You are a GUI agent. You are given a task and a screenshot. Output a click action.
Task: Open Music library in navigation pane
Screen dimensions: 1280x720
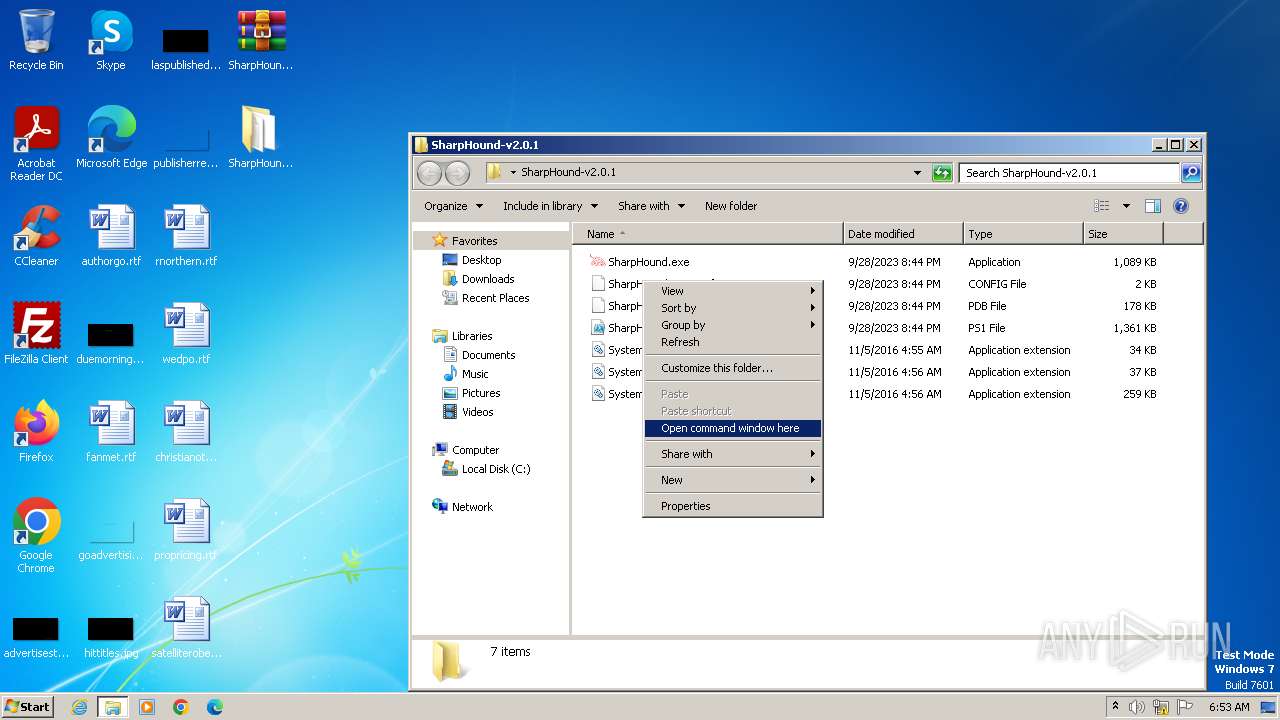coord(475,374)
